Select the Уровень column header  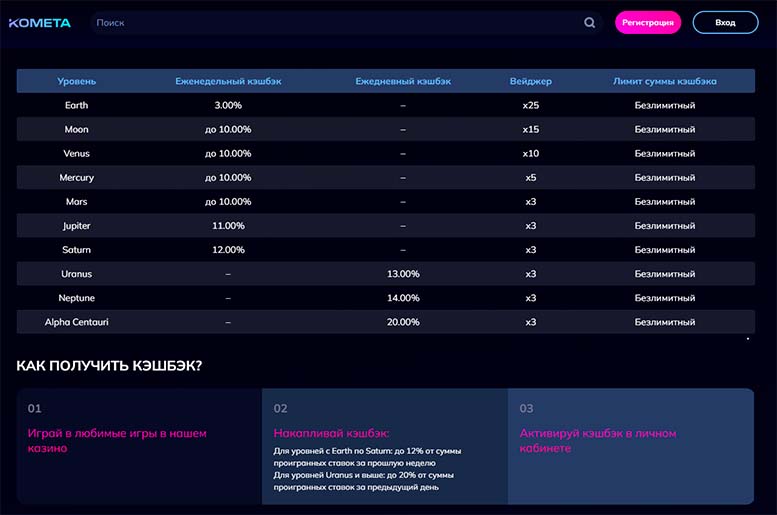point(77,81)
